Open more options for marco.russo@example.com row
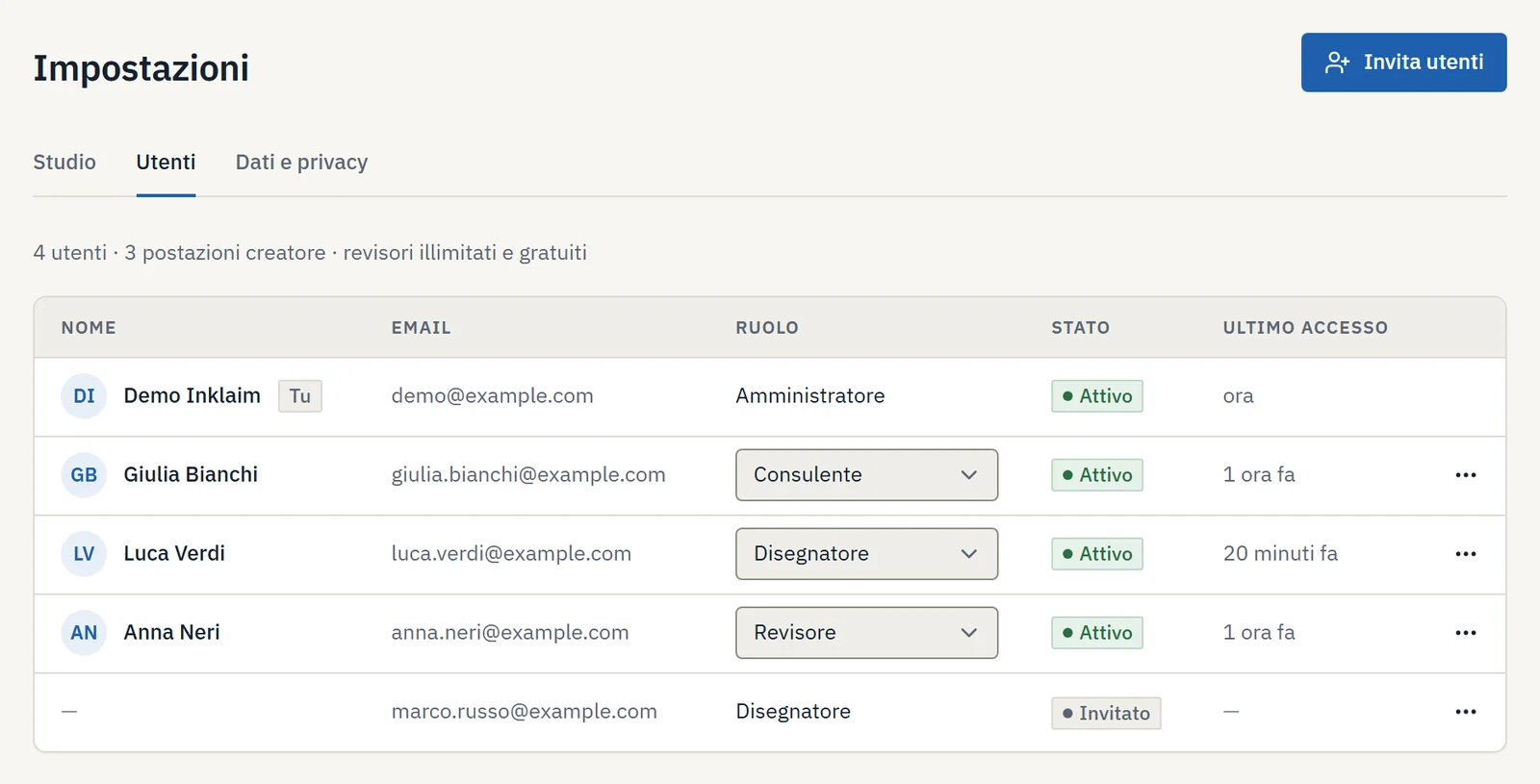This screenshot has width=1540, height=784. pos(1465,712)
